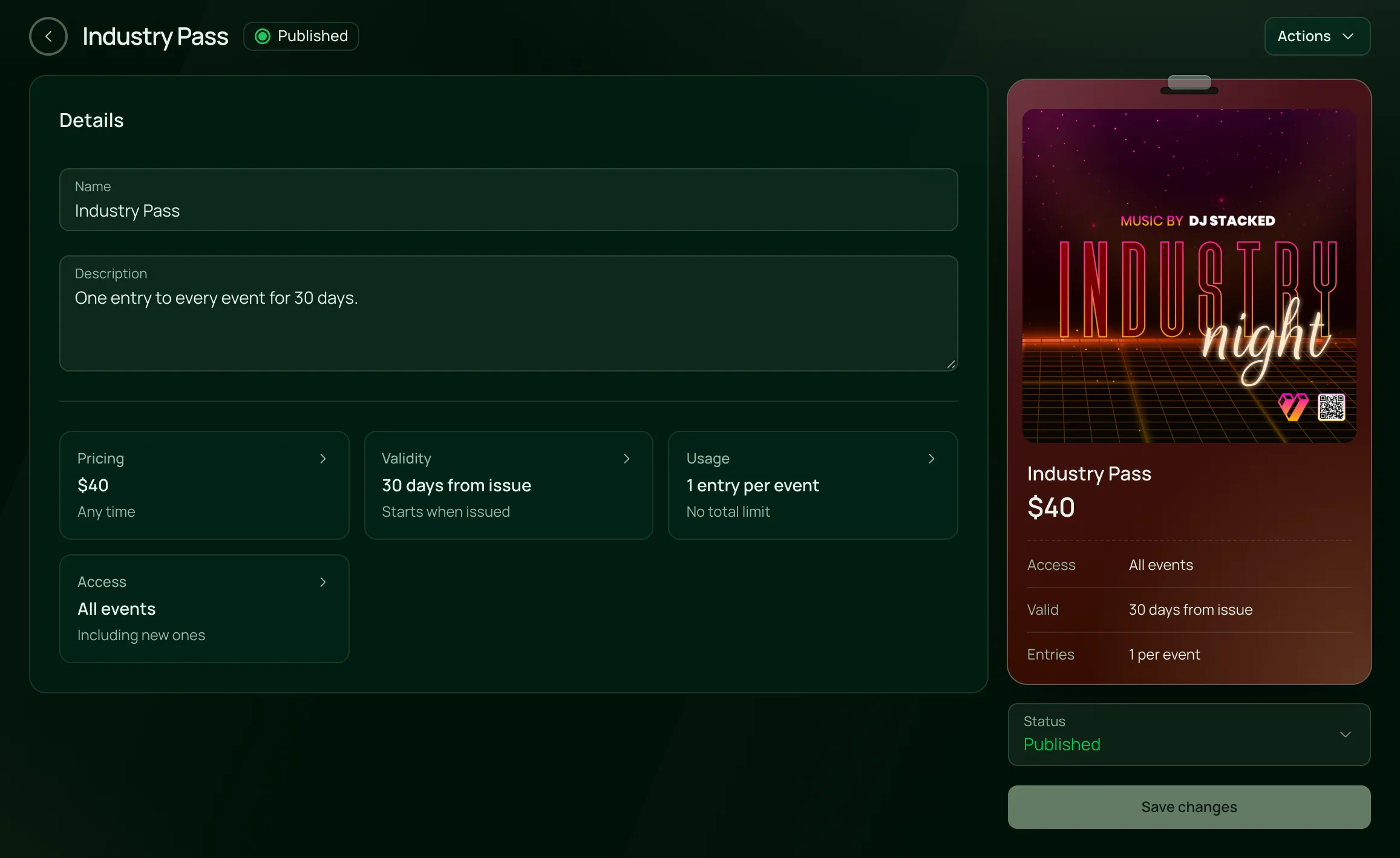Click the green Published status indicator dot
The width and height of the screenshot is (1400, 858).
tap(263, 36)
